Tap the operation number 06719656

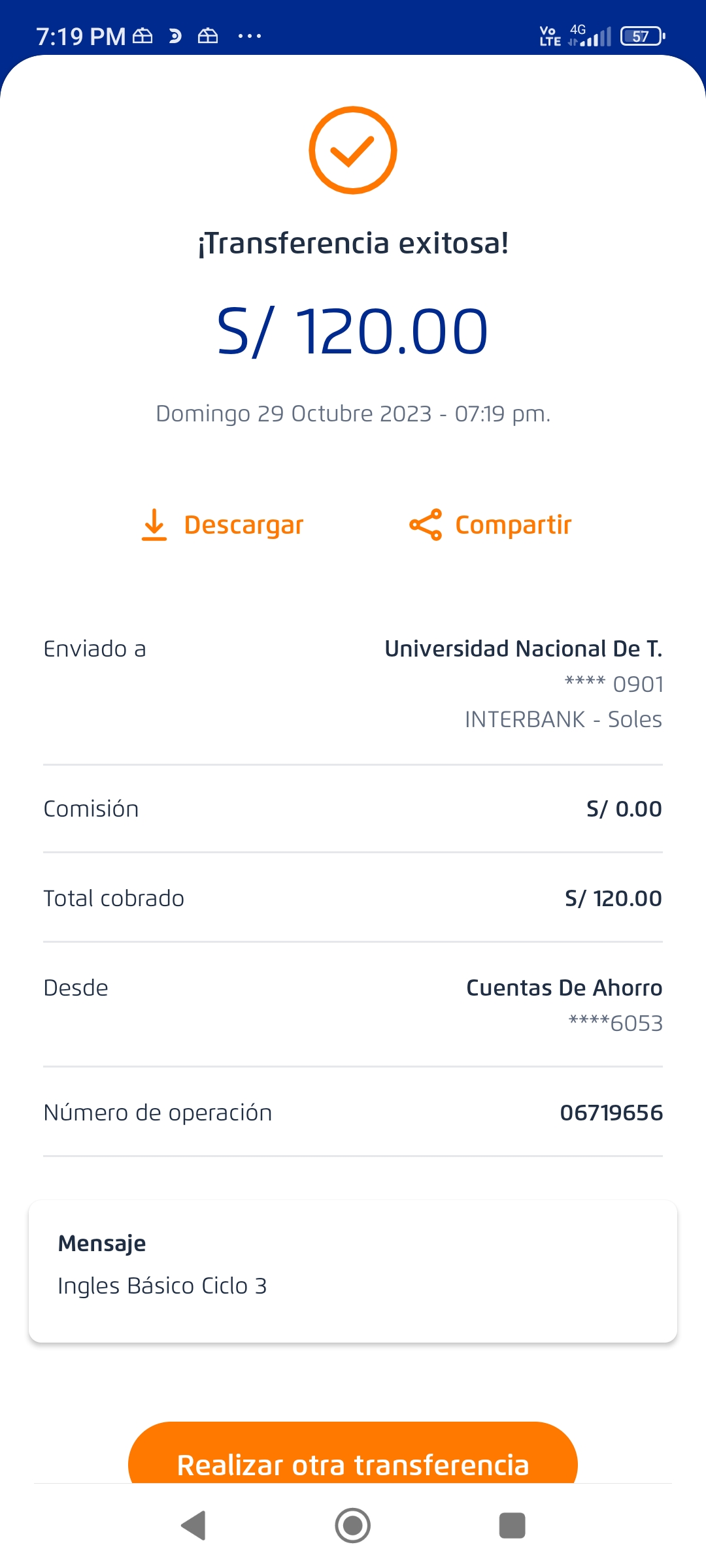(611, 1113)
